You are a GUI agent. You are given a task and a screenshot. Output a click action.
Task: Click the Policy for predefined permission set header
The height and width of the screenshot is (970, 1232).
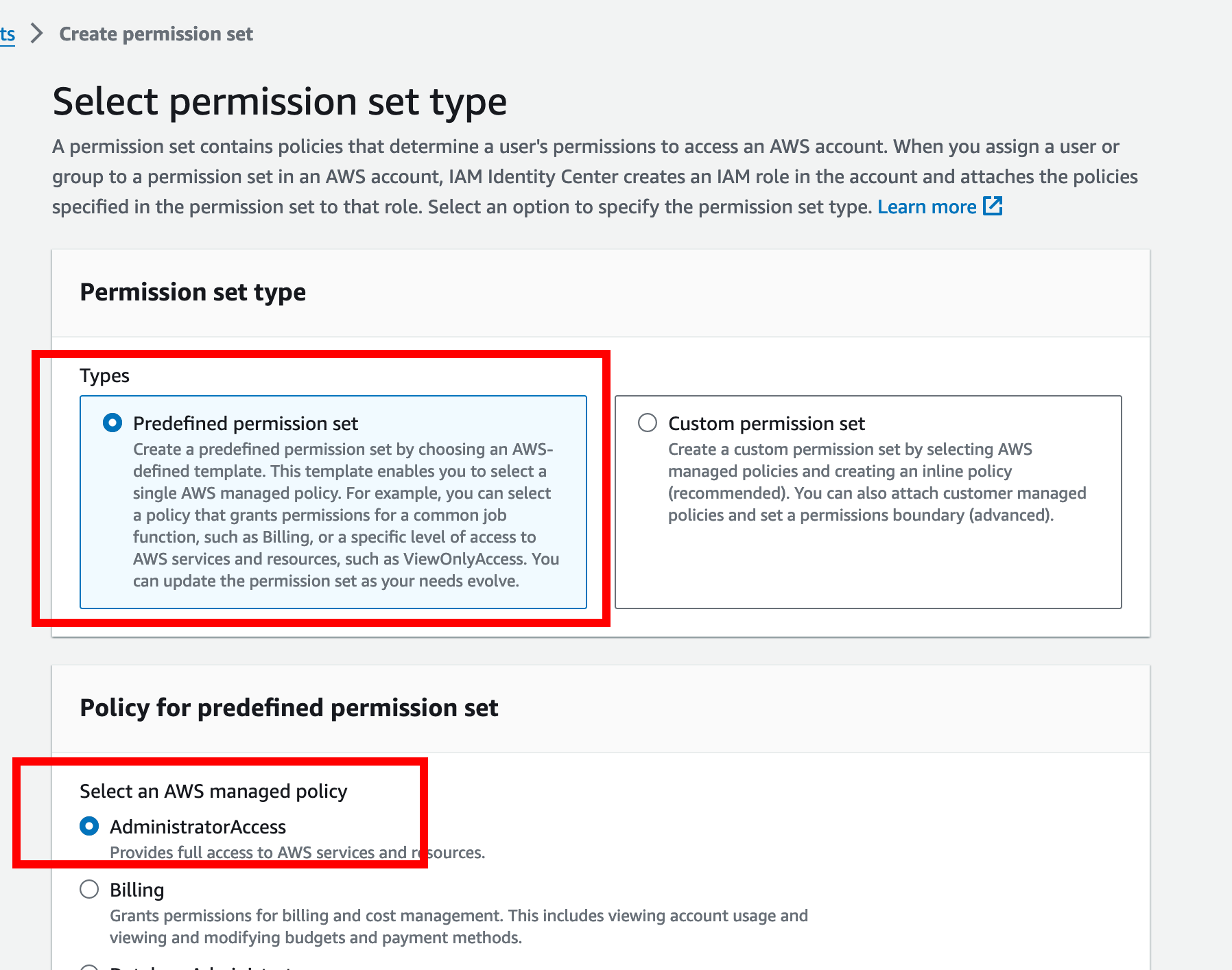click(x=289, y=708)
